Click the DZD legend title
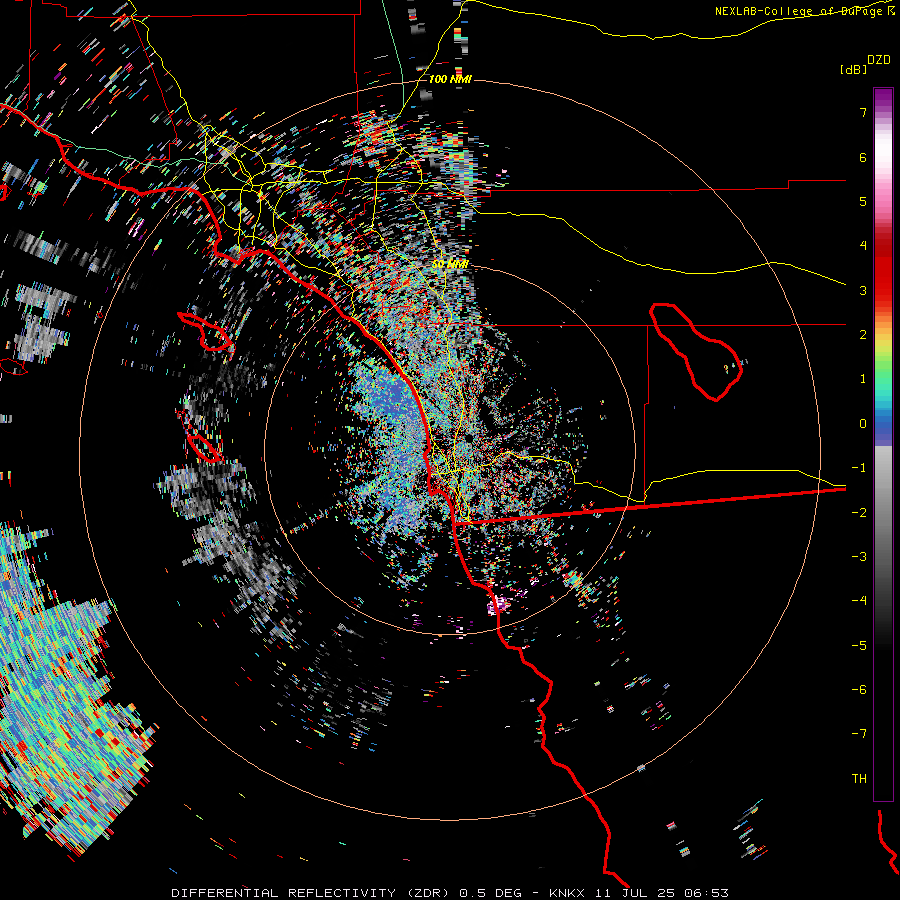Screen dimensions: 900x900 879,60
